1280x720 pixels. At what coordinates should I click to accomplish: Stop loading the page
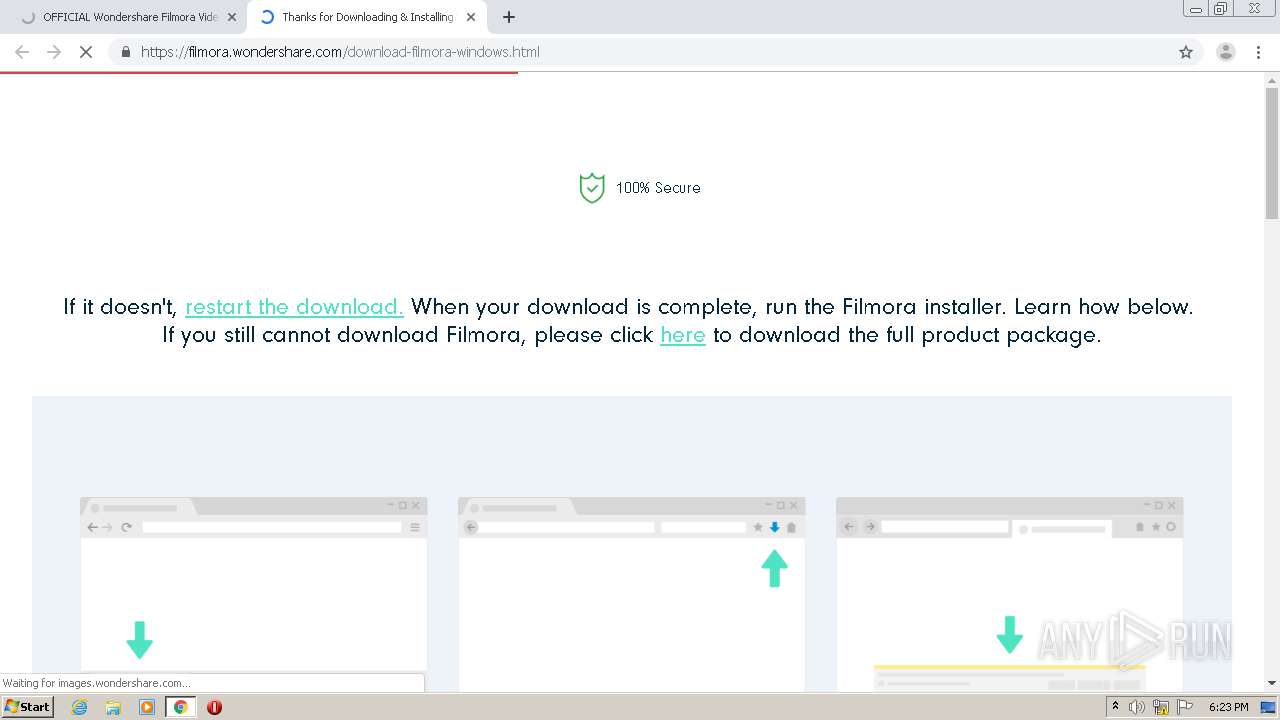pyautogui.click(x=86, y=52)
